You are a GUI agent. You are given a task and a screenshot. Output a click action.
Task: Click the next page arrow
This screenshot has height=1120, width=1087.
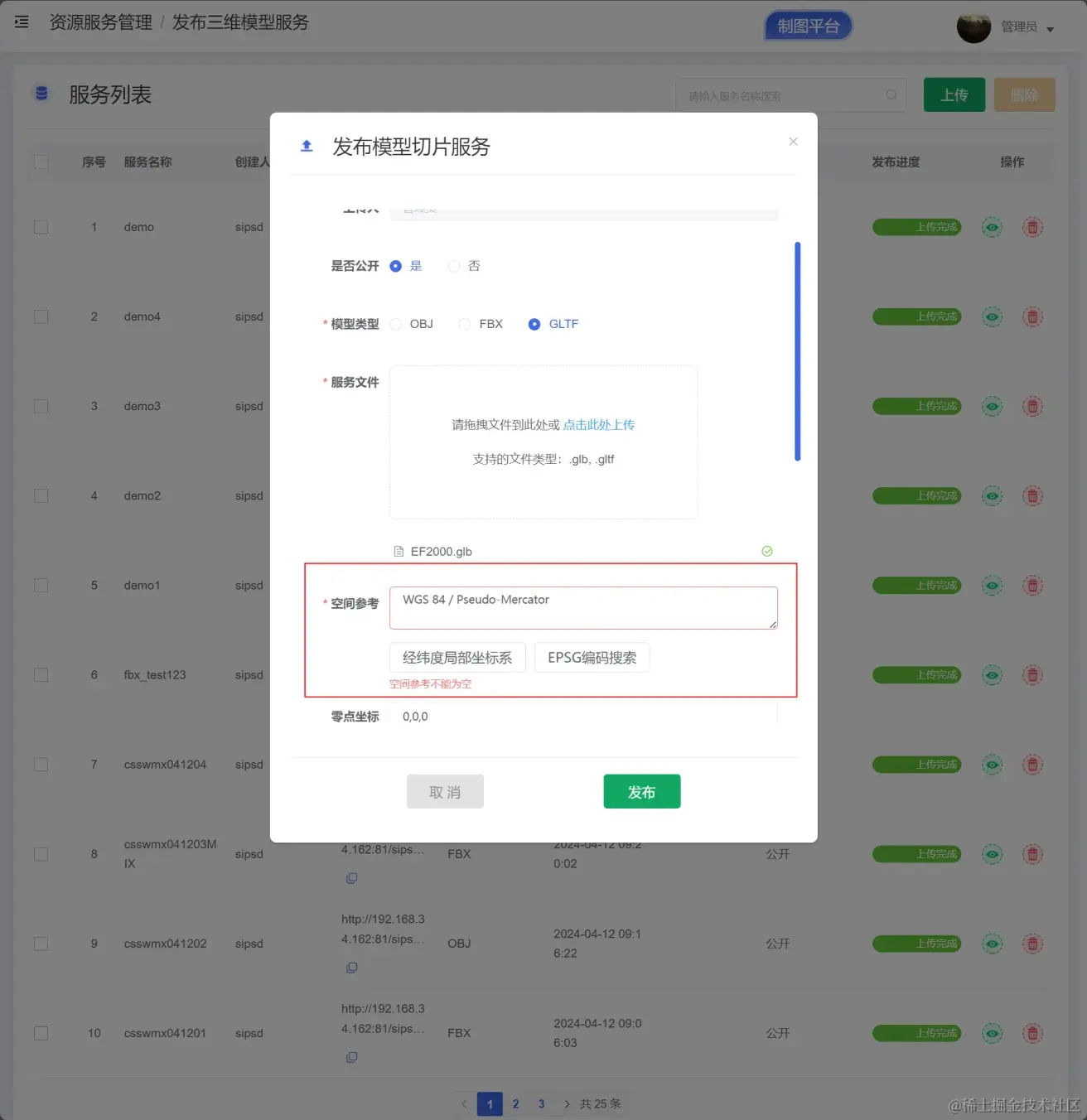tap(567, 1103)
